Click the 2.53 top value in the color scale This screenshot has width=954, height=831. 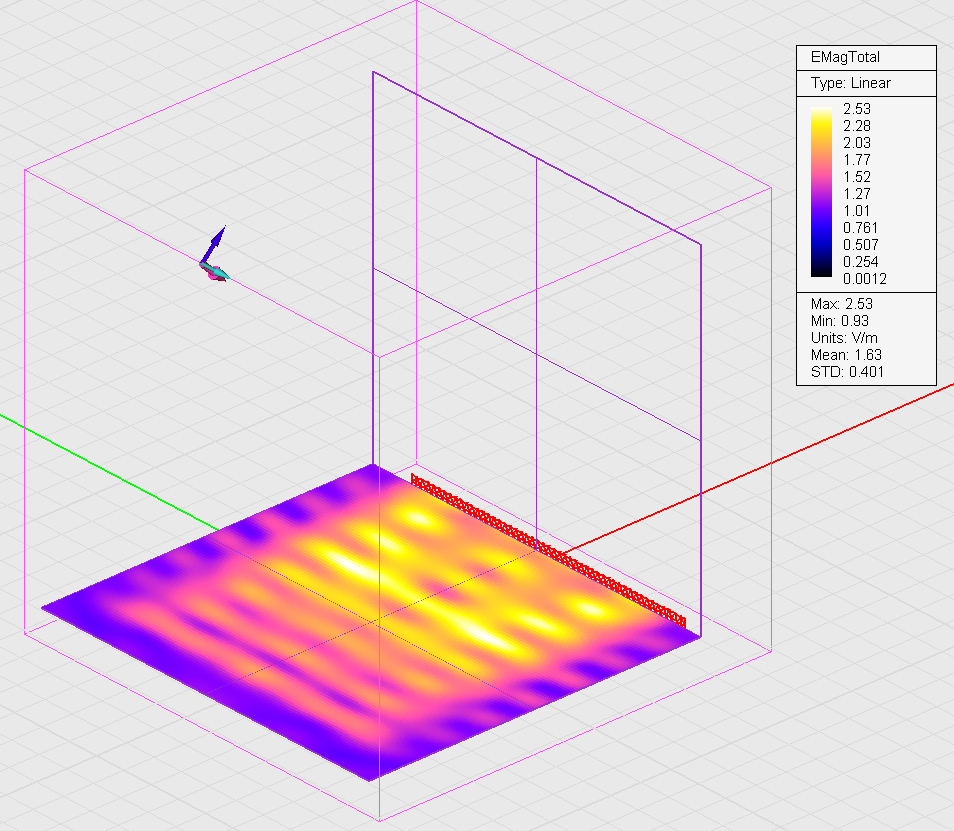[x=858, y=108]
